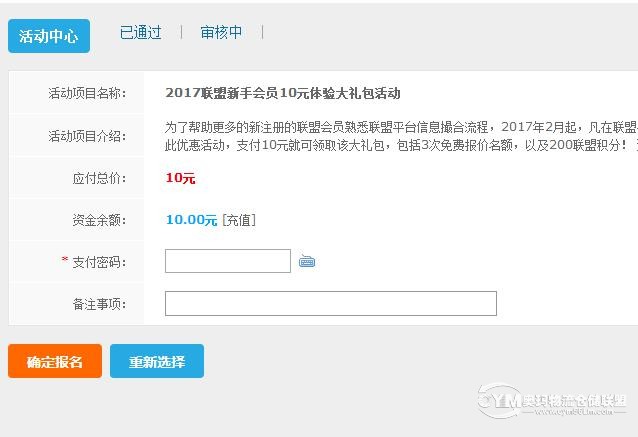Click the 活动中心 blue header button
The height and width of the screenshot is (437, 638).
point(49,36)
